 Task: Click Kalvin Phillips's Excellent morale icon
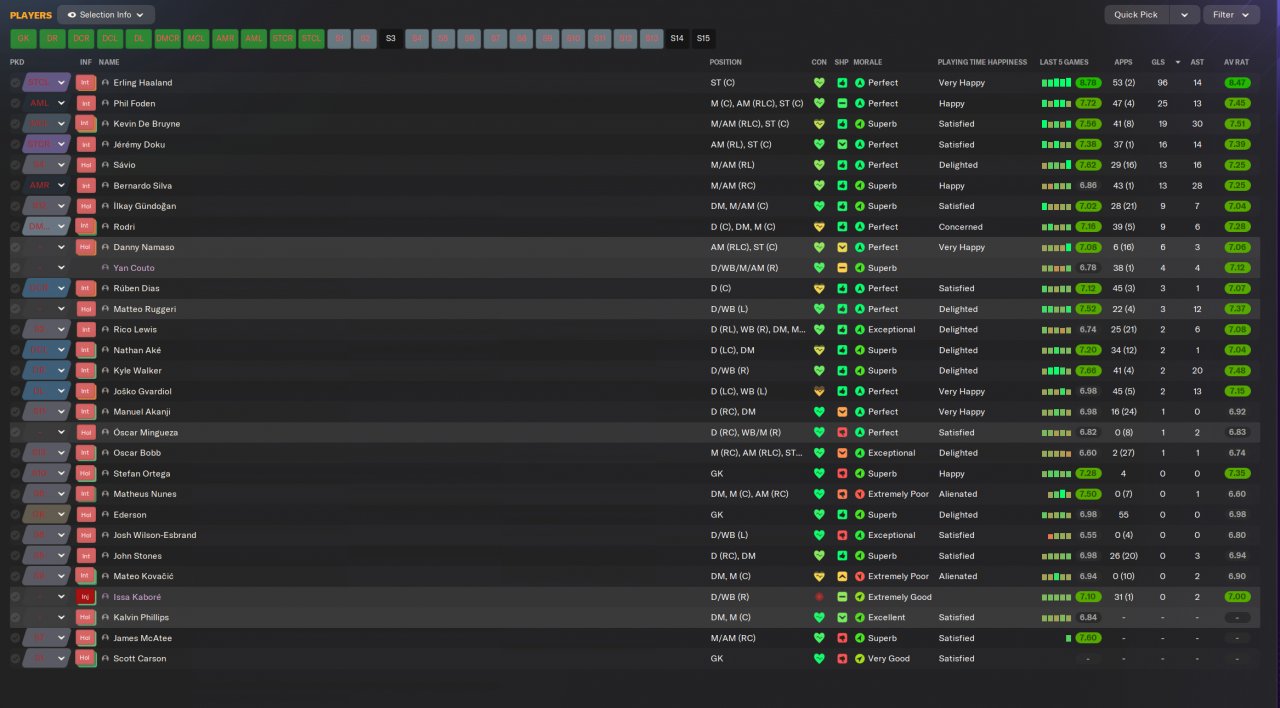click(x=860, y=617)
